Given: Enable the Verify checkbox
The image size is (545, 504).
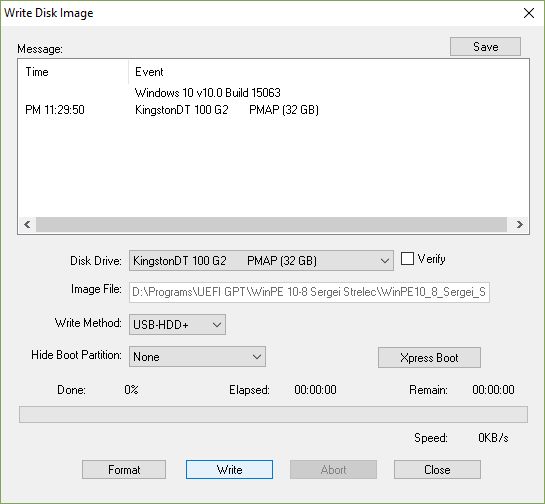Looking at the screenshot, I should pyautogui.click(x=407, y=259).
